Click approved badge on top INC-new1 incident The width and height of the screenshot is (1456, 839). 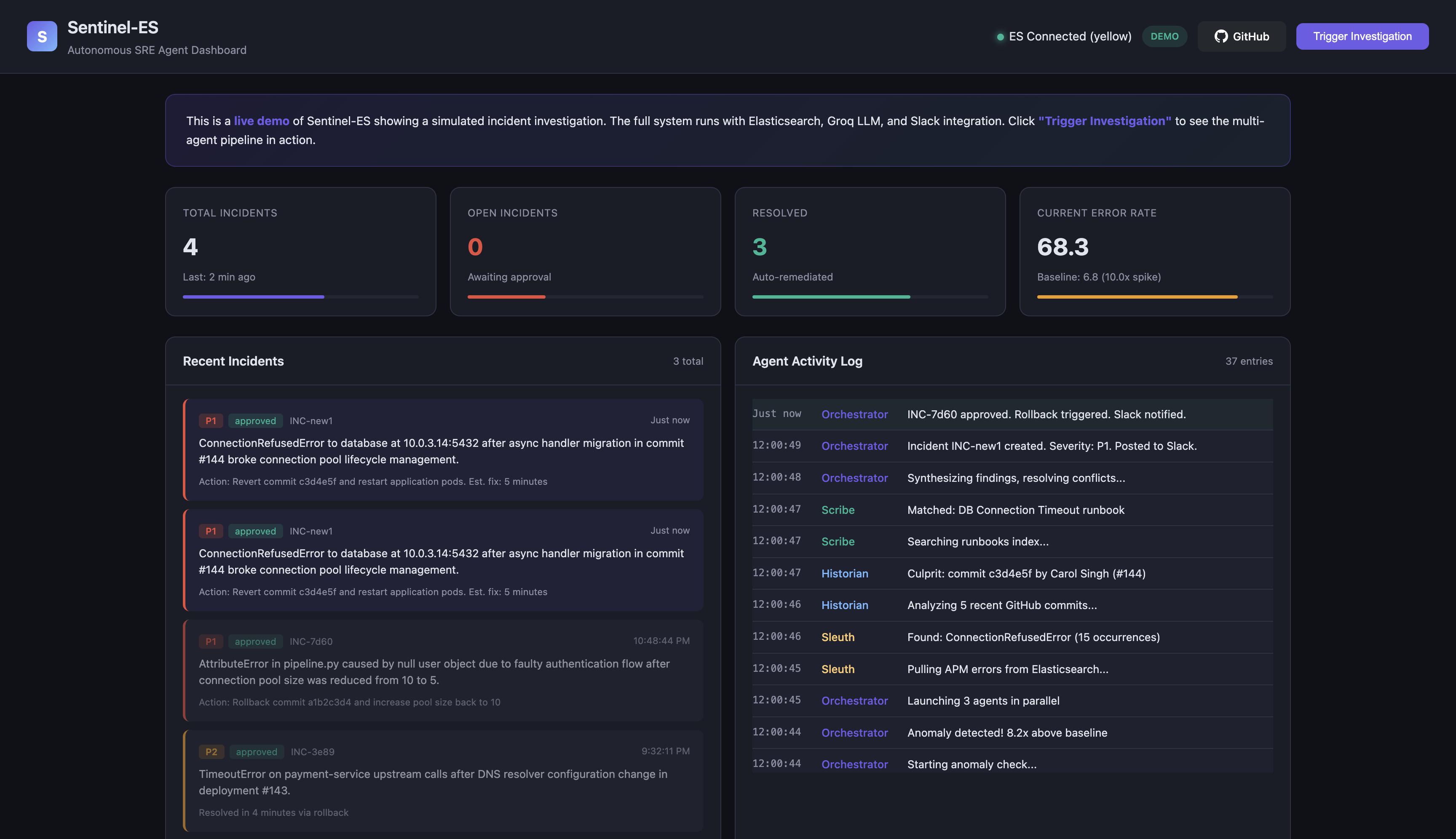(255, 421)
